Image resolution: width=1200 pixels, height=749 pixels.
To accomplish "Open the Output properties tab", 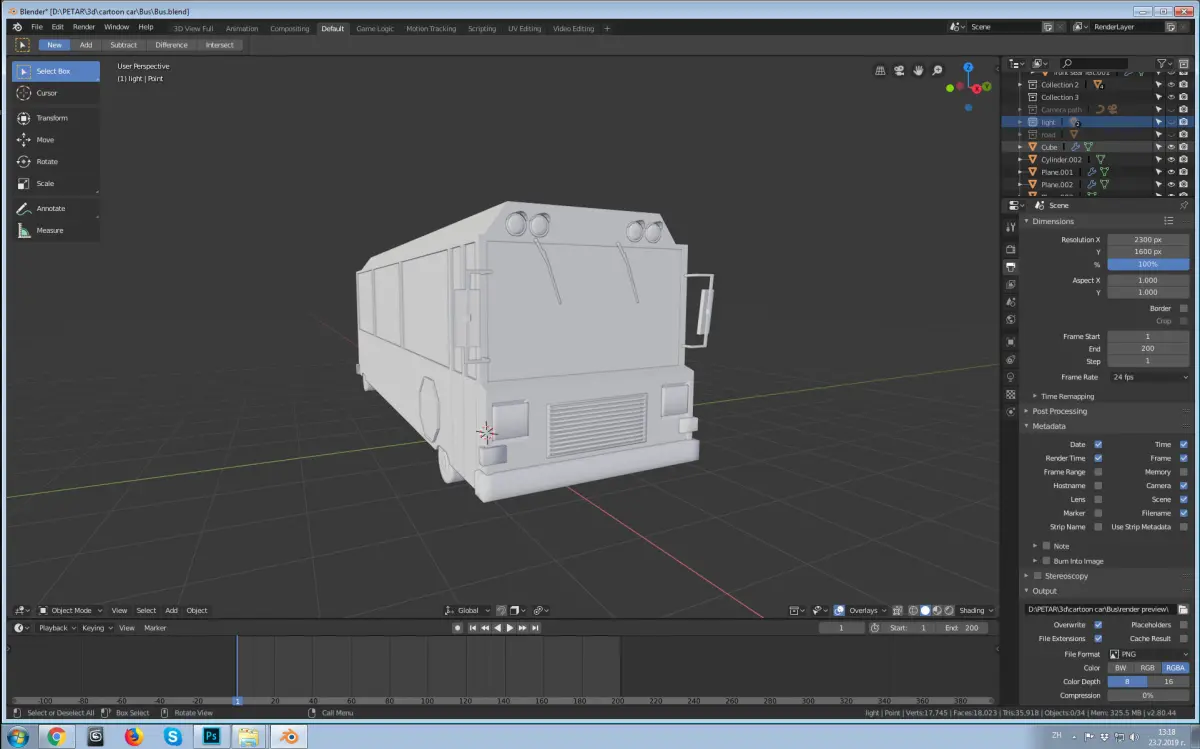I will pos(1011,267).
